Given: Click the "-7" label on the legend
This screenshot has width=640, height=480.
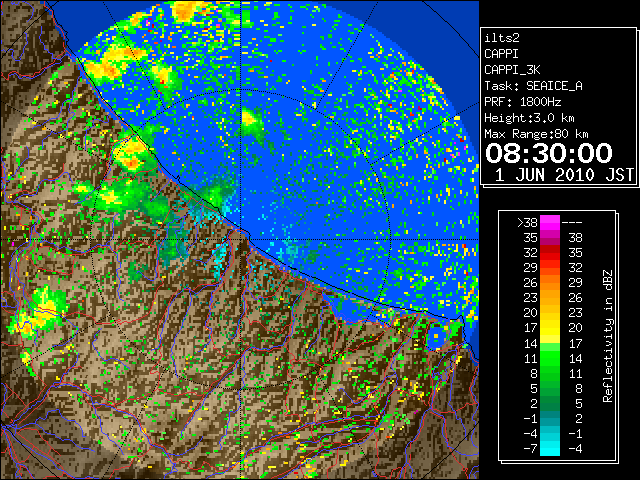Looking at the screenshot, I should click(530, 449).
